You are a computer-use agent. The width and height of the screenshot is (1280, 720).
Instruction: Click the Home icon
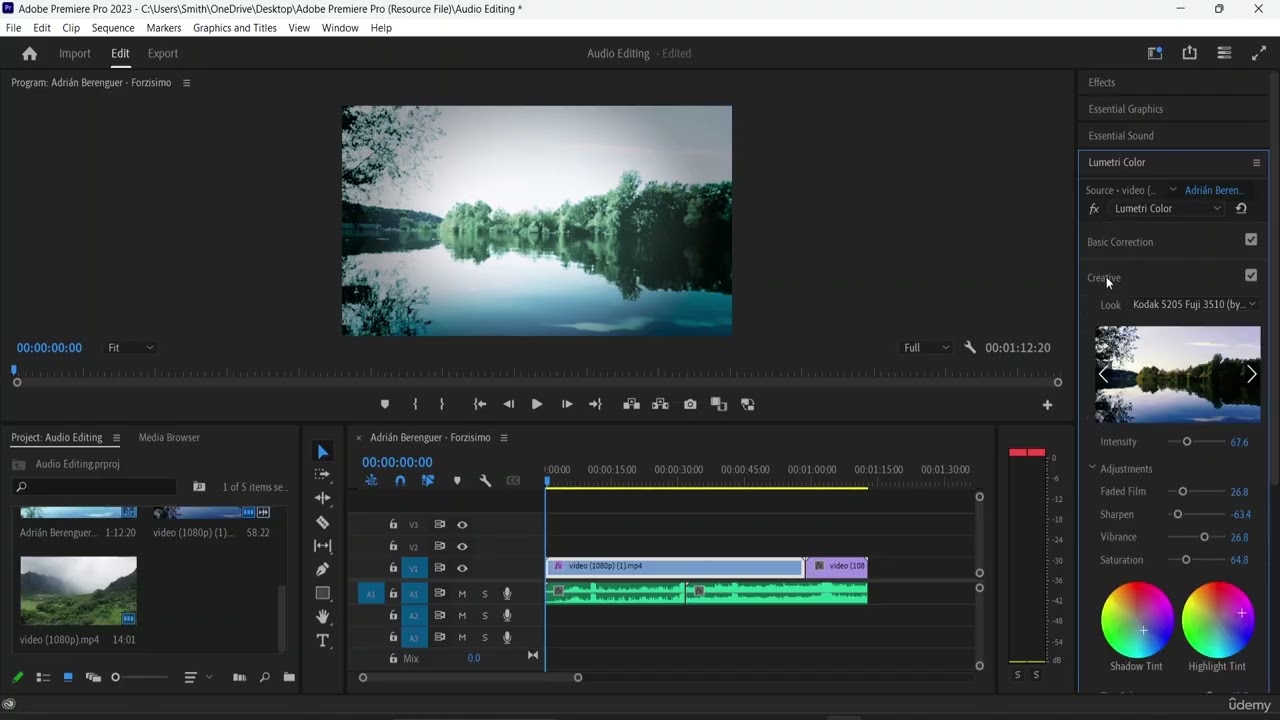tap(29, 54)
